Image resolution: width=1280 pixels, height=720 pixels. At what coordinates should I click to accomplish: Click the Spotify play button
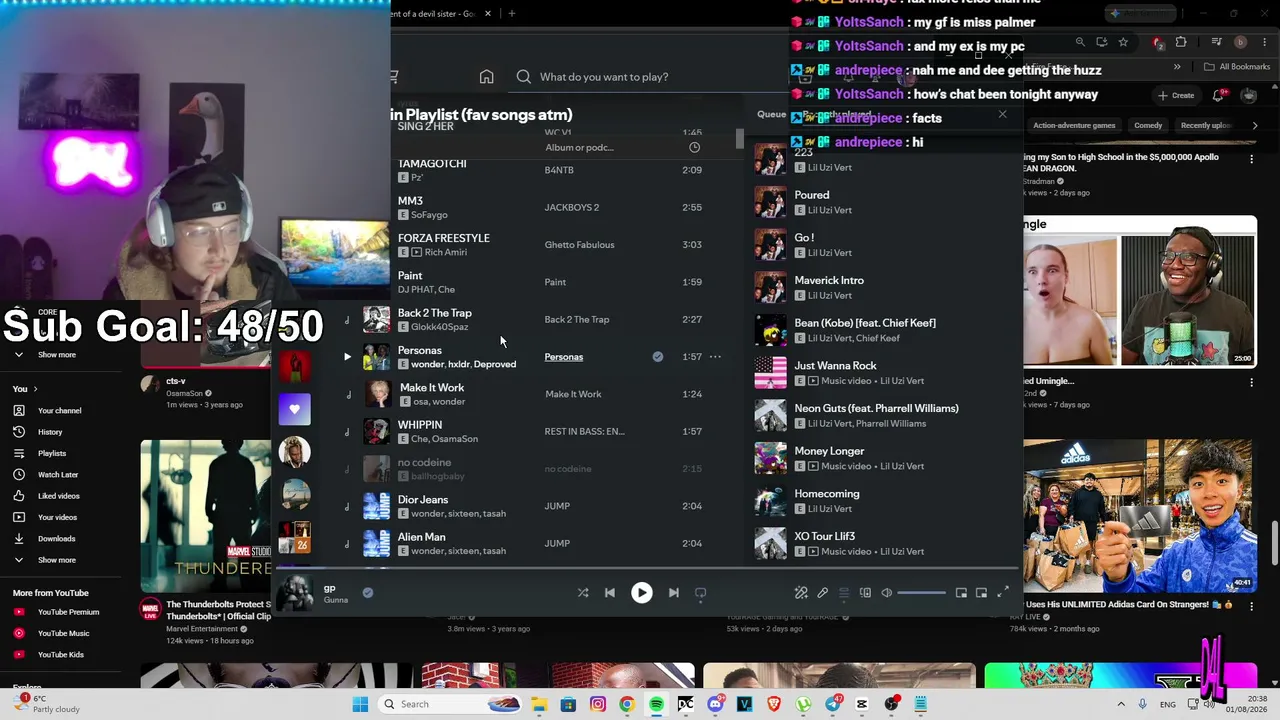(642, 593)
